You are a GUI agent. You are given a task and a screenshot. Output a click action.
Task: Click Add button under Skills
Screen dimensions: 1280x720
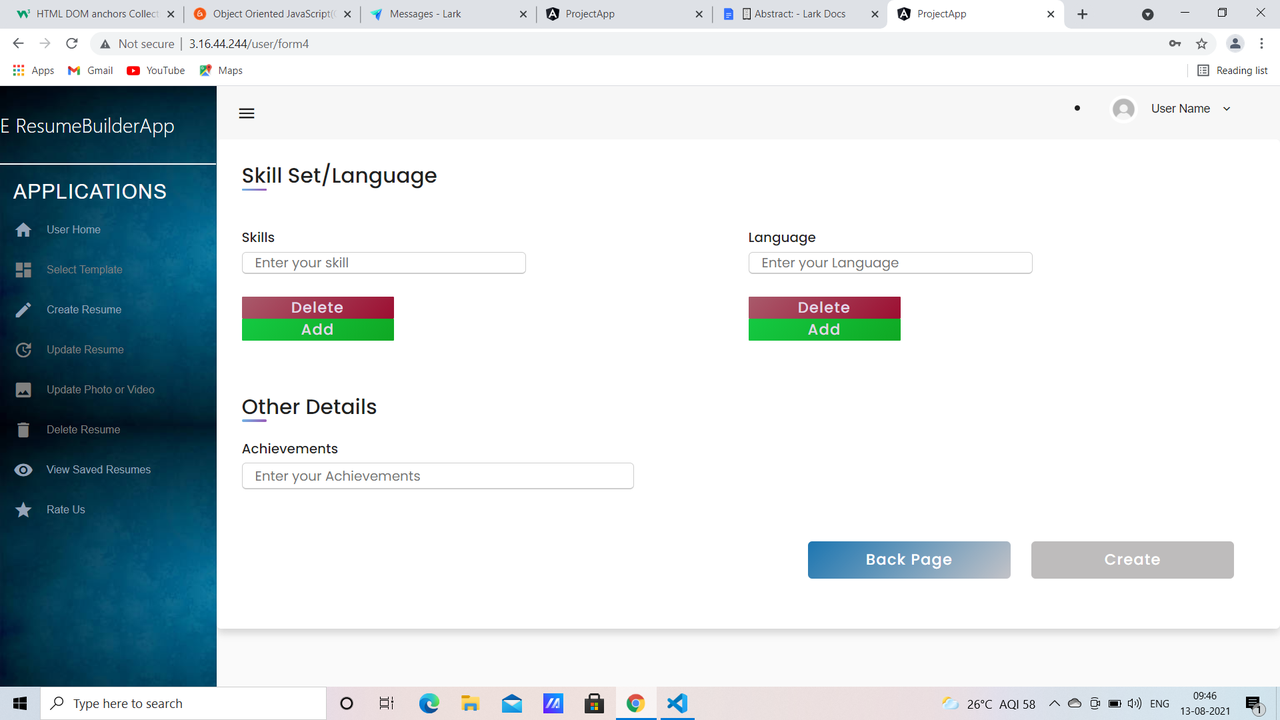point(318,330)
